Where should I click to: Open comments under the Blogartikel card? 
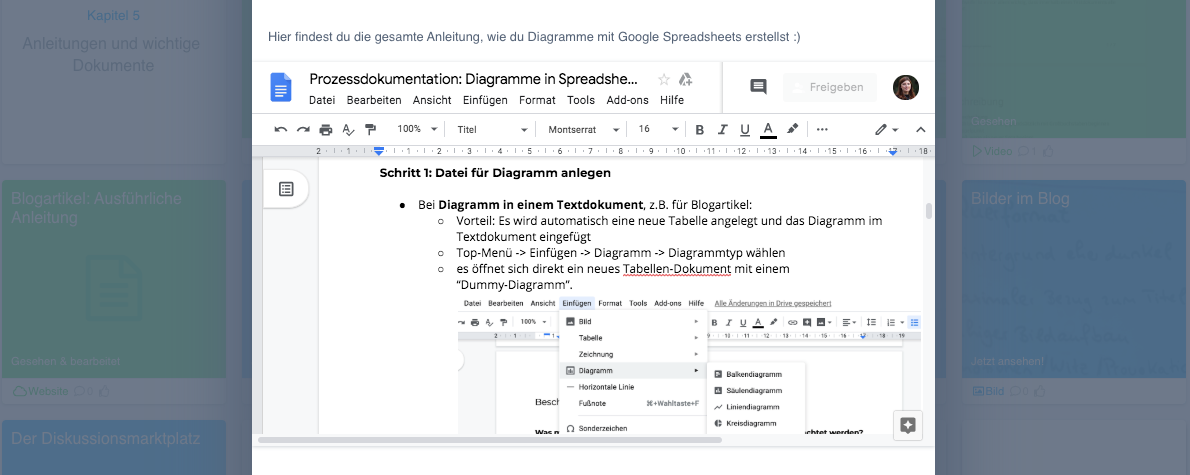[x=83, y=392]
